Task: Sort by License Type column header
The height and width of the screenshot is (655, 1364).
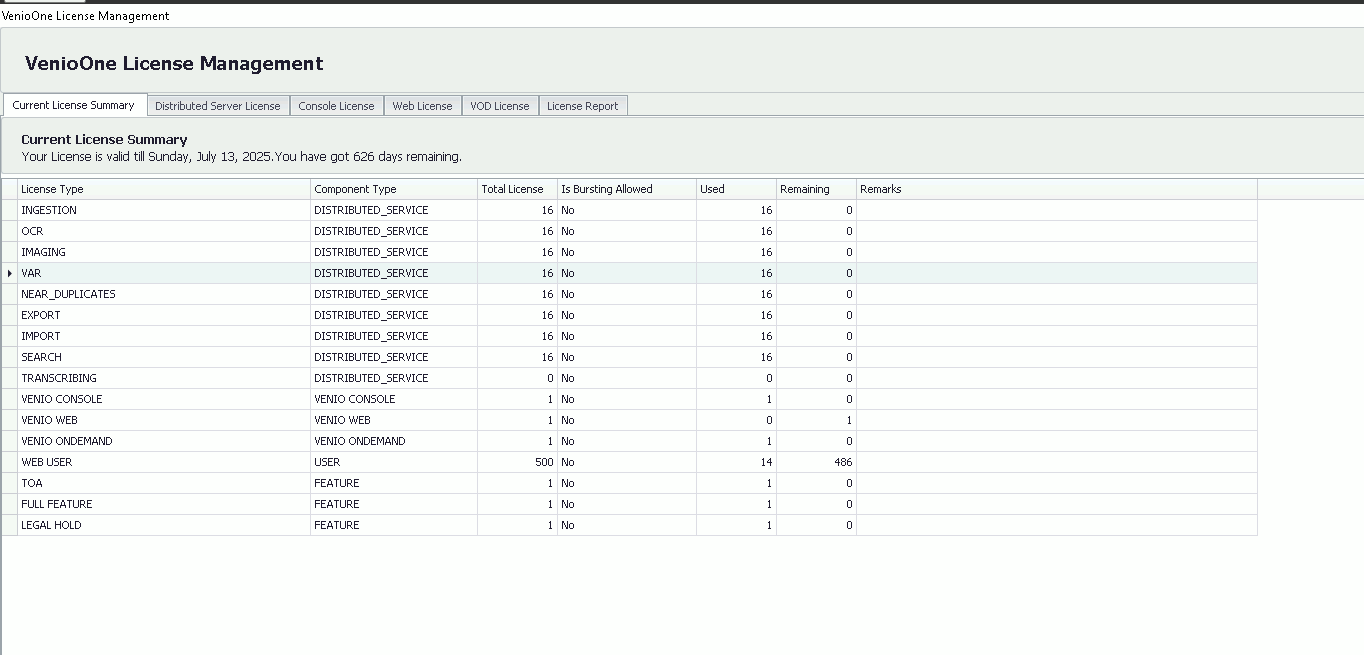Action: tap(164, 189)
